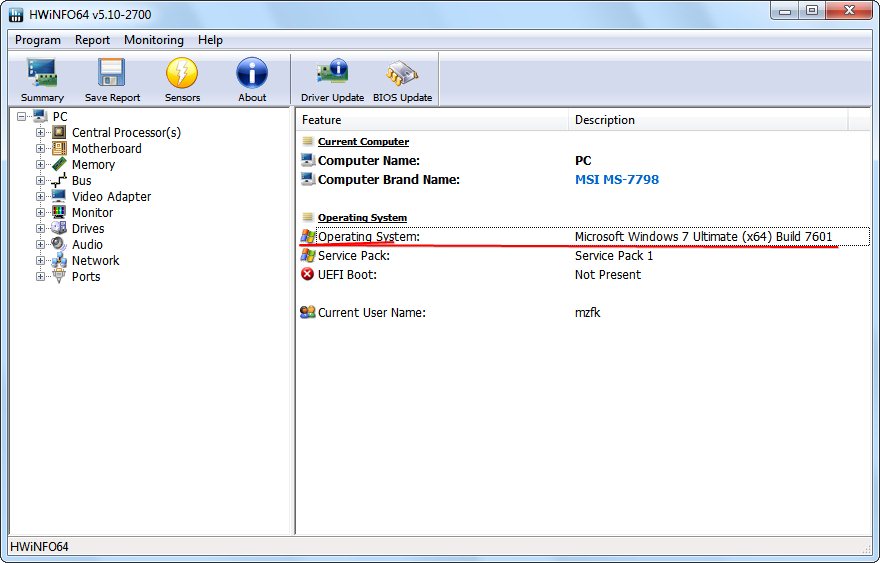The width and height of the screenshot is (880, 563).
Task: Expand the Drives tree node
Action: click(x=41, y=229)
